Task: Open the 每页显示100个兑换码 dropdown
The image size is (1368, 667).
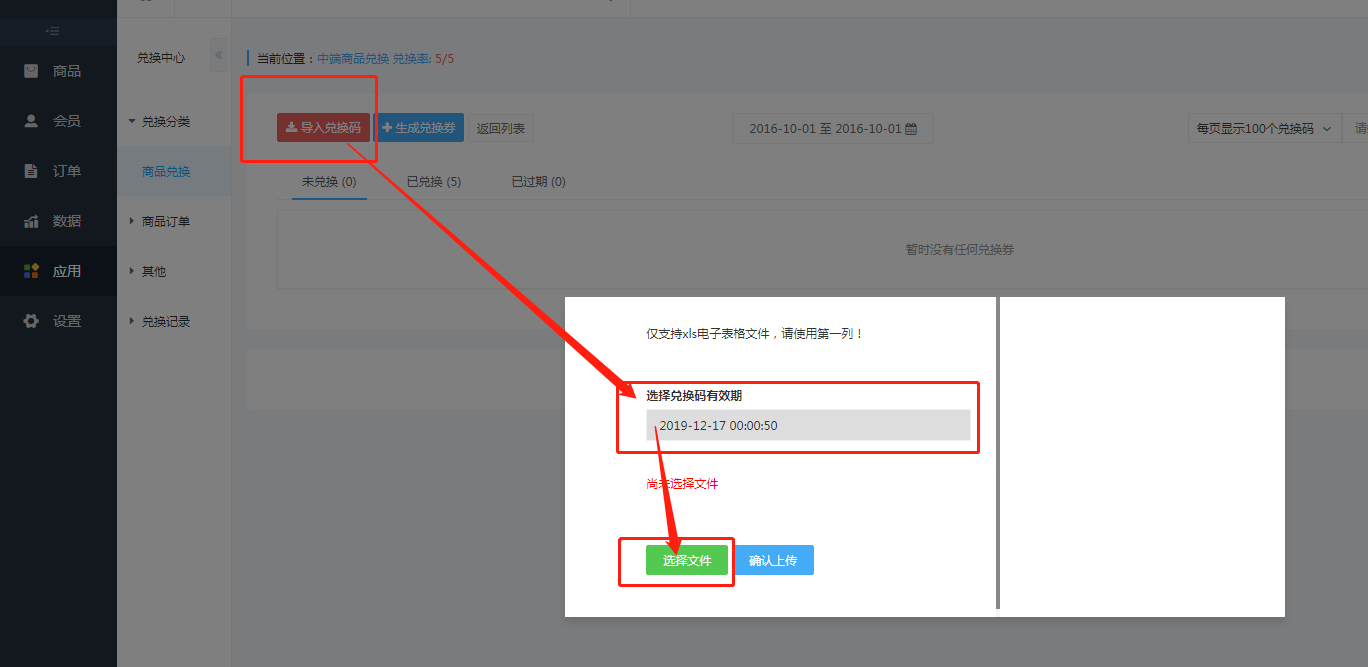Action: click(x=1264, y=129)
